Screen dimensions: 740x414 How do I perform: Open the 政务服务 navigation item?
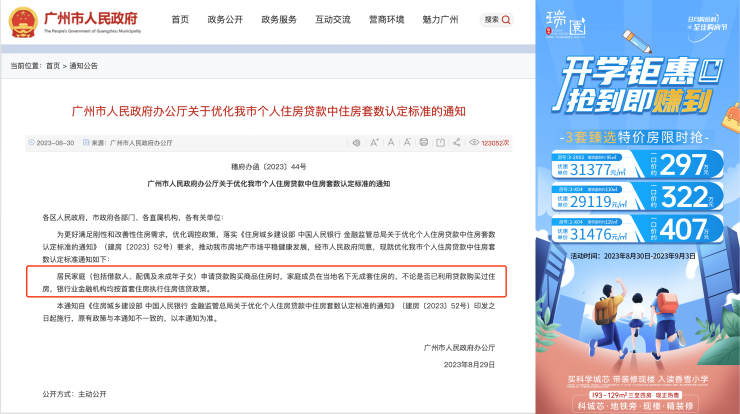point(279,20)
